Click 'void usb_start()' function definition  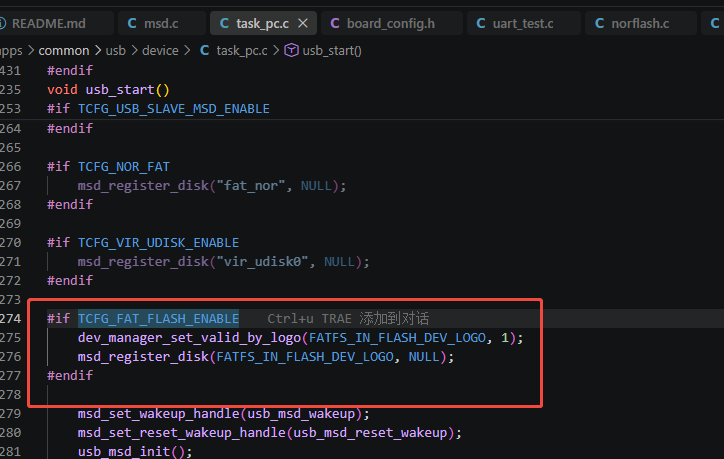pos(108,90)
